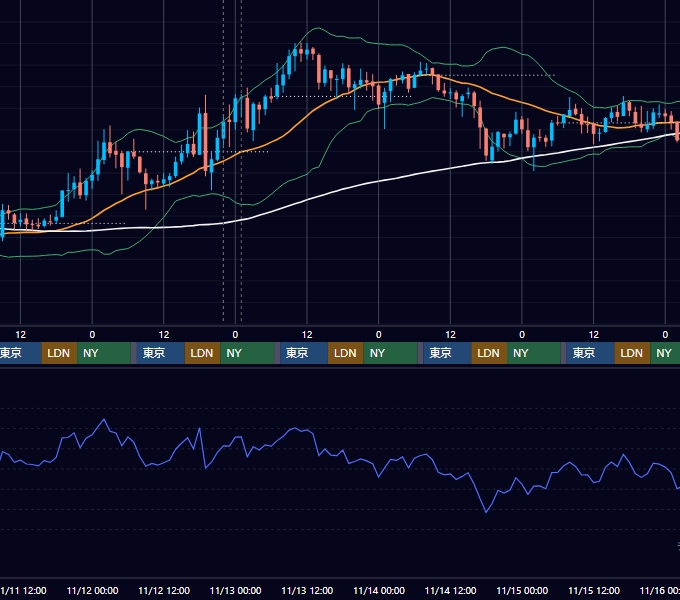Select the 東京 session block above 11/12 12:00
This screenshot has width=680, height=600.
(160, 353)
